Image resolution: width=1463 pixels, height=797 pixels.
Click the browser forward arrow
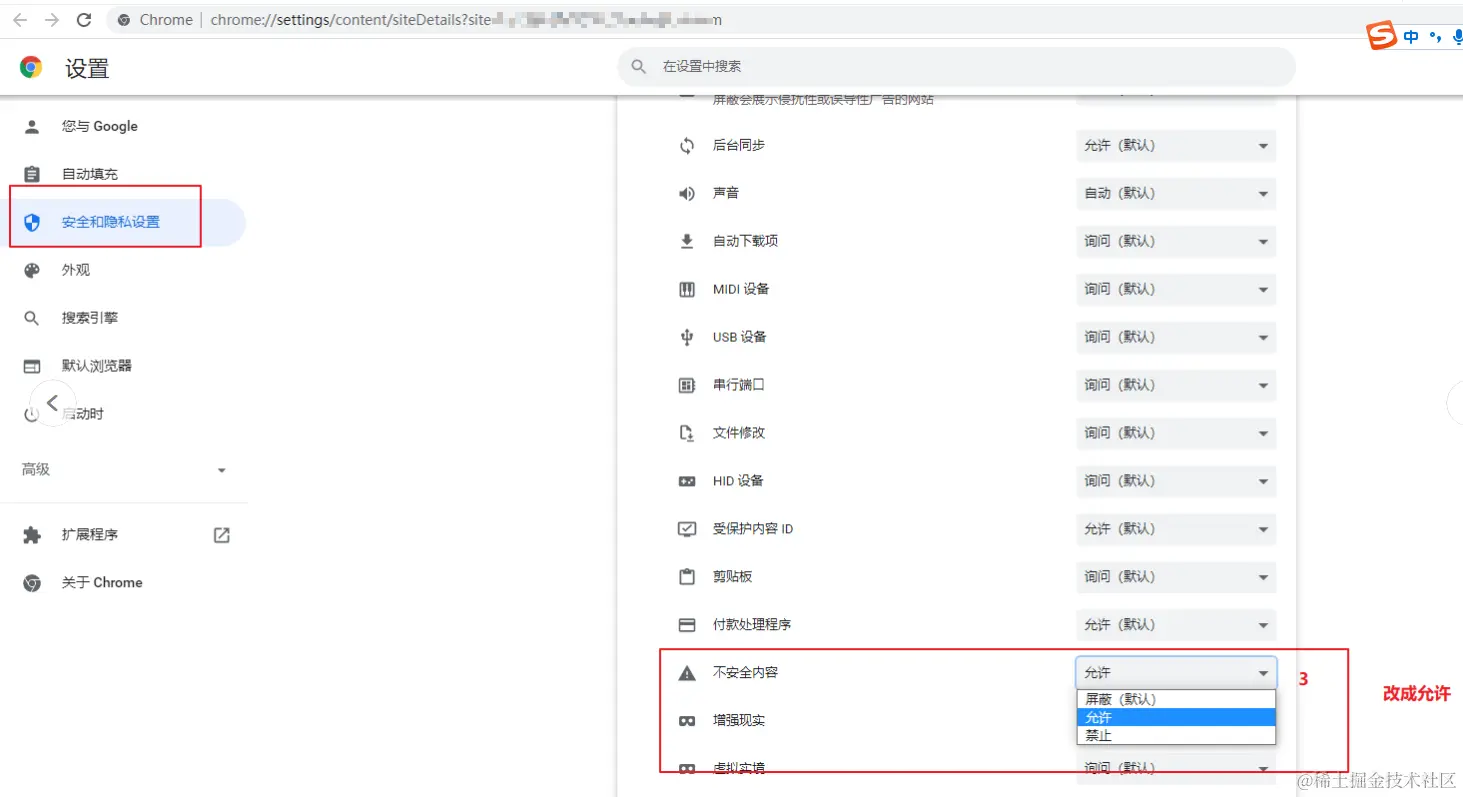(x=52, y=20)
